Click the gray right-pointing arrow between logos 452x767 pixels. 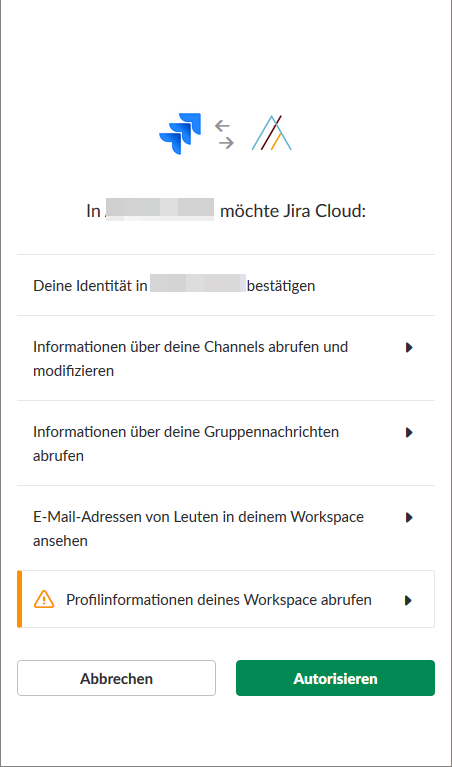tap(226, 143)
